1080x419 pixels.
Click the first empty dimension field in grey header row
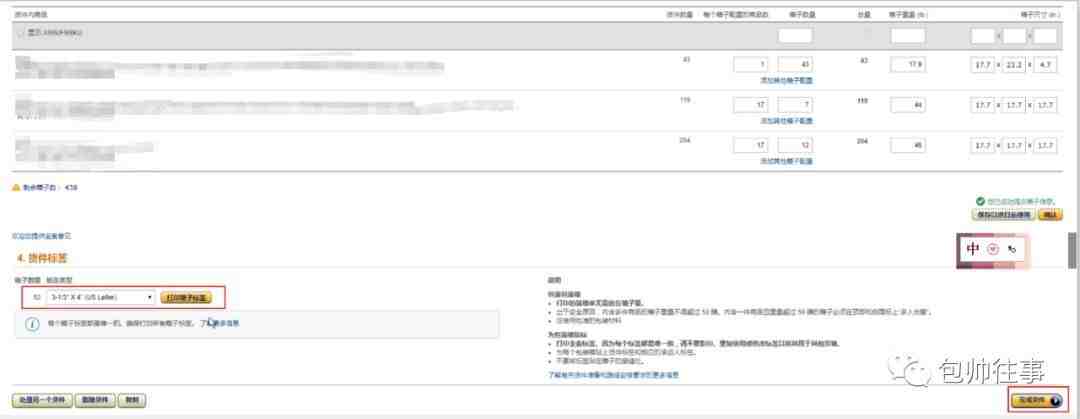pyautogui.click(x=982, y=36)
